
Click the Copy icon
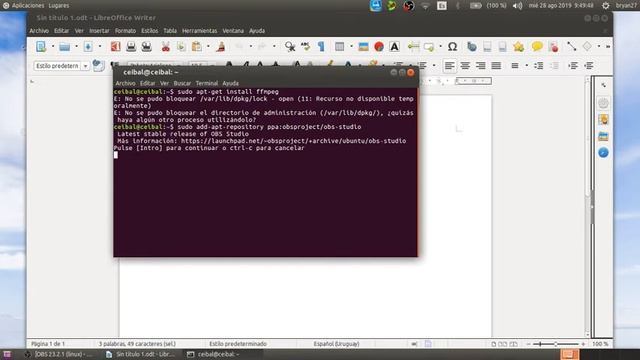pos(181,47)
